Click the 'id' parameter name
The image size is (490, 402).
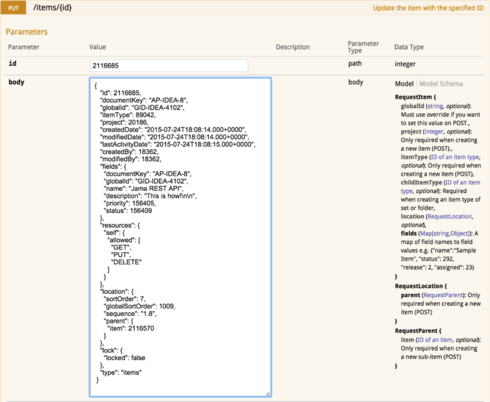coord(13,63)
